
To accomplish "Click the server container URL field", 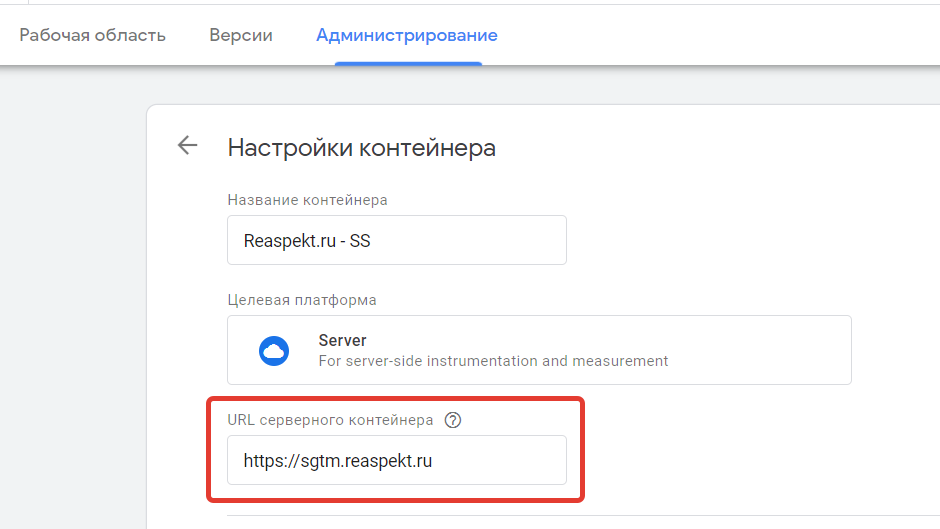I will click(396, 460).
